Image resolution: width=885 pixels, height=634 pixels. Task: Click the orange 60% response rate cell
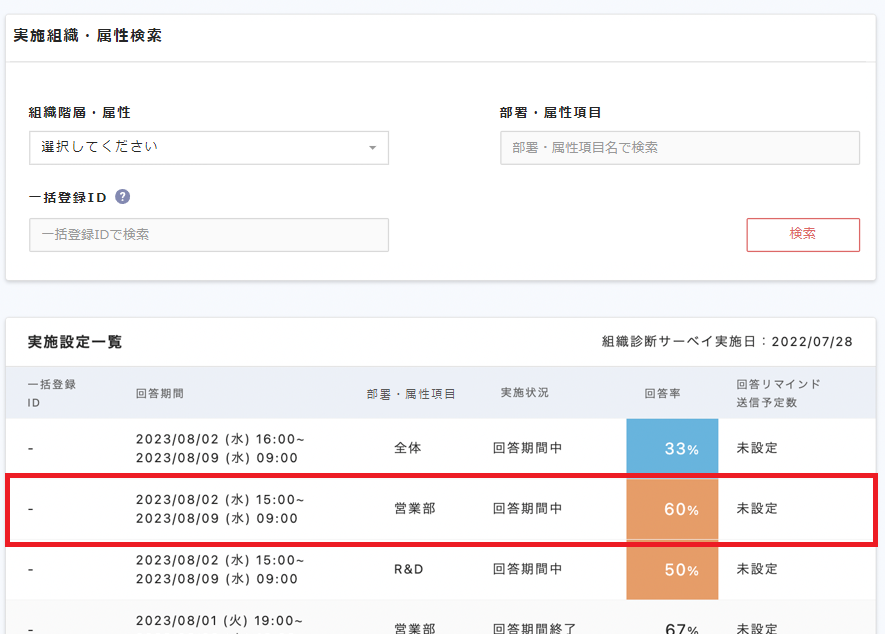pyautogui.click(x=672, y=509)
